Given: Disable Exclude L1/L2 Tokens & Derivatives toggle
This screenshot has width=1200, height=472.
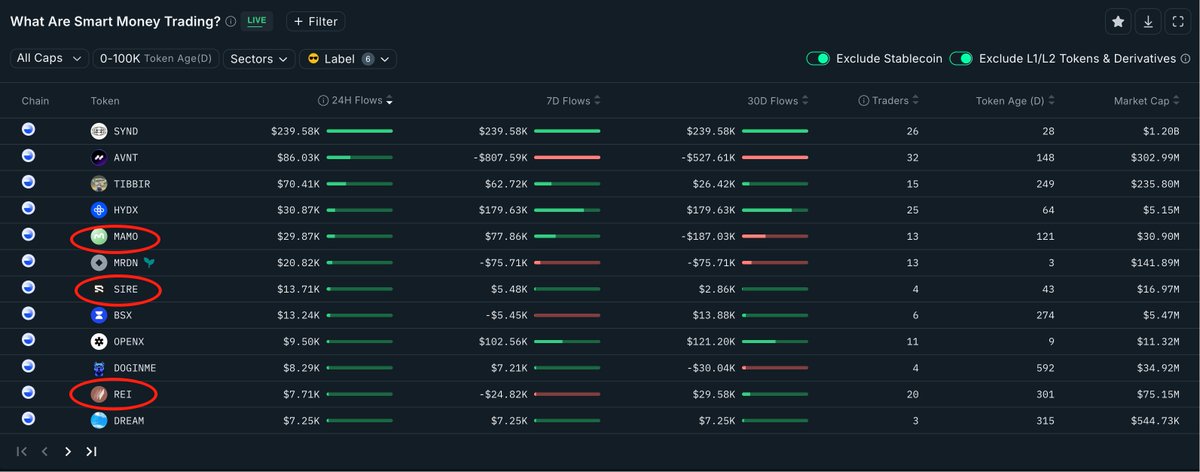Looking at the screenshot, I should pyautogui.click(x=961, y=59).
